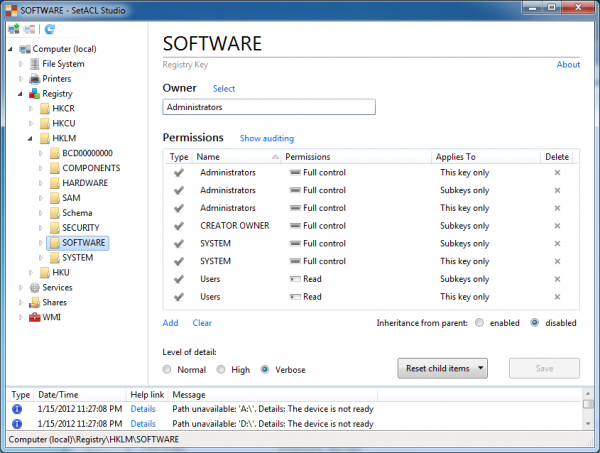The image size is (600, 453).
Task: Open Reset child items dropdown arrow
Action: (480, 368)
